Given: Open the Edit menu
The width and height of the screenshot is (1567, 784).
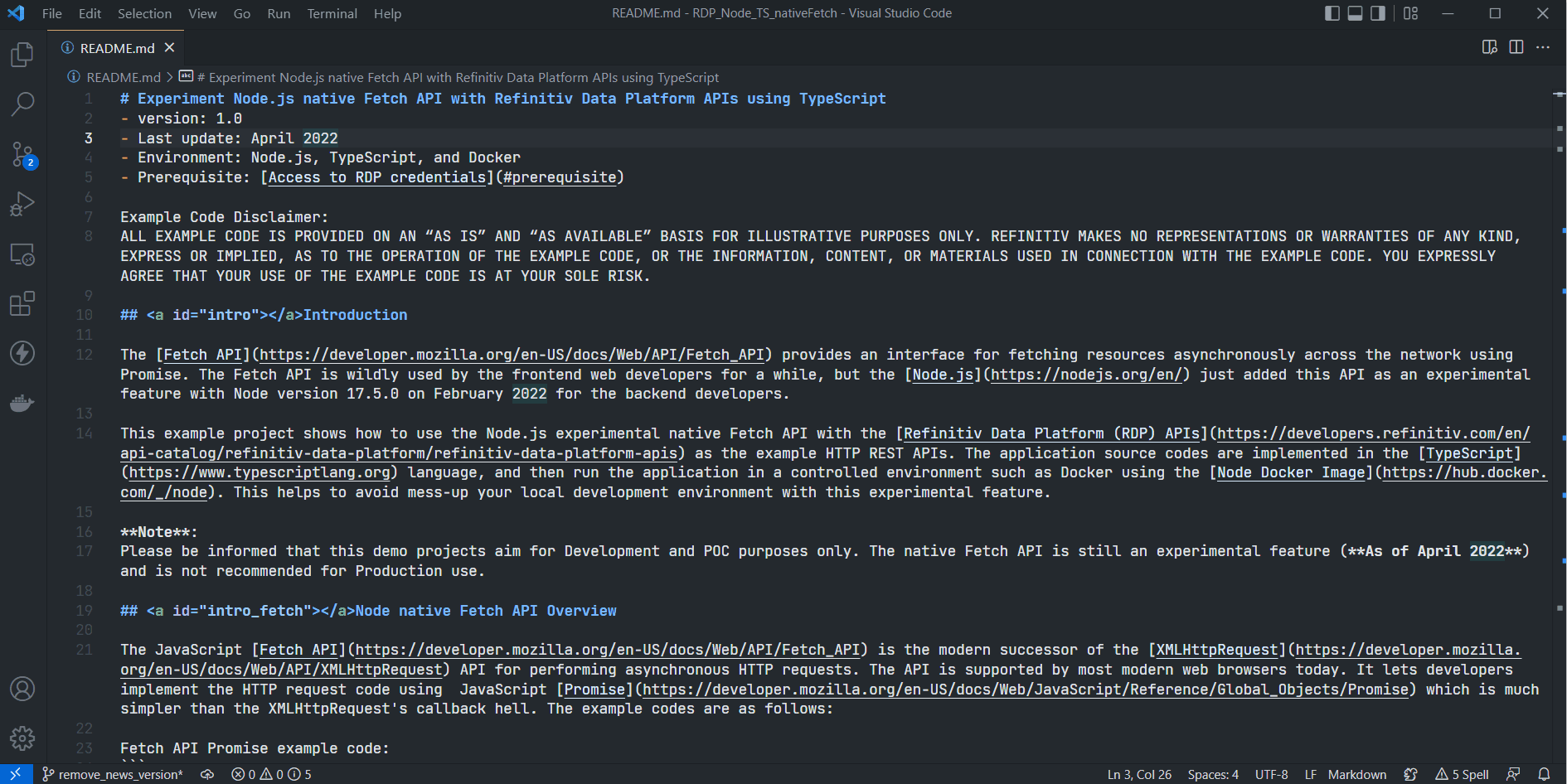Looking at the screenshot, I should coord(90,13).
